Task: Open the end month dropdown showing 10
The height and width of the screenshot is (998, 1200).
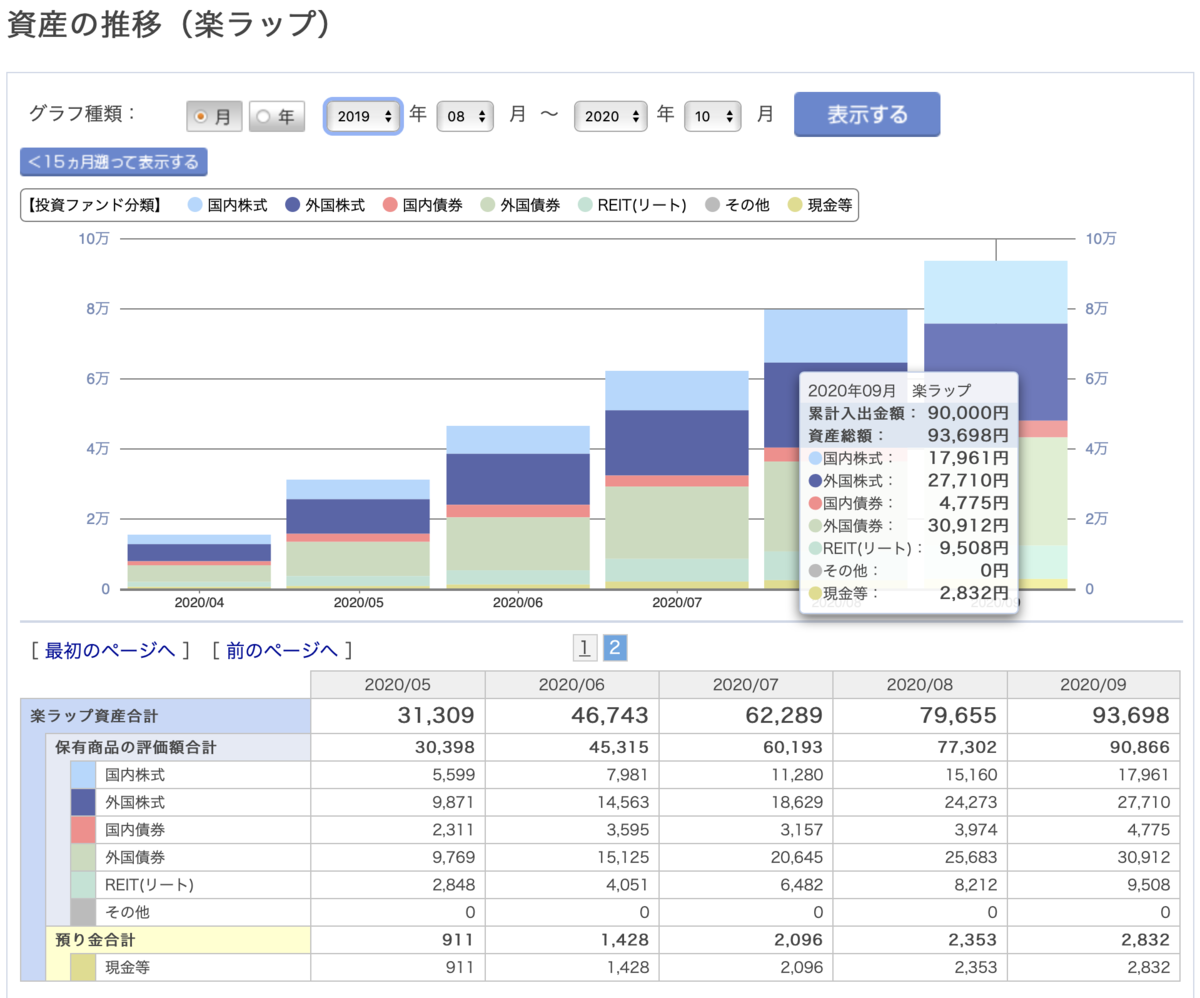Action: (713, 117)
